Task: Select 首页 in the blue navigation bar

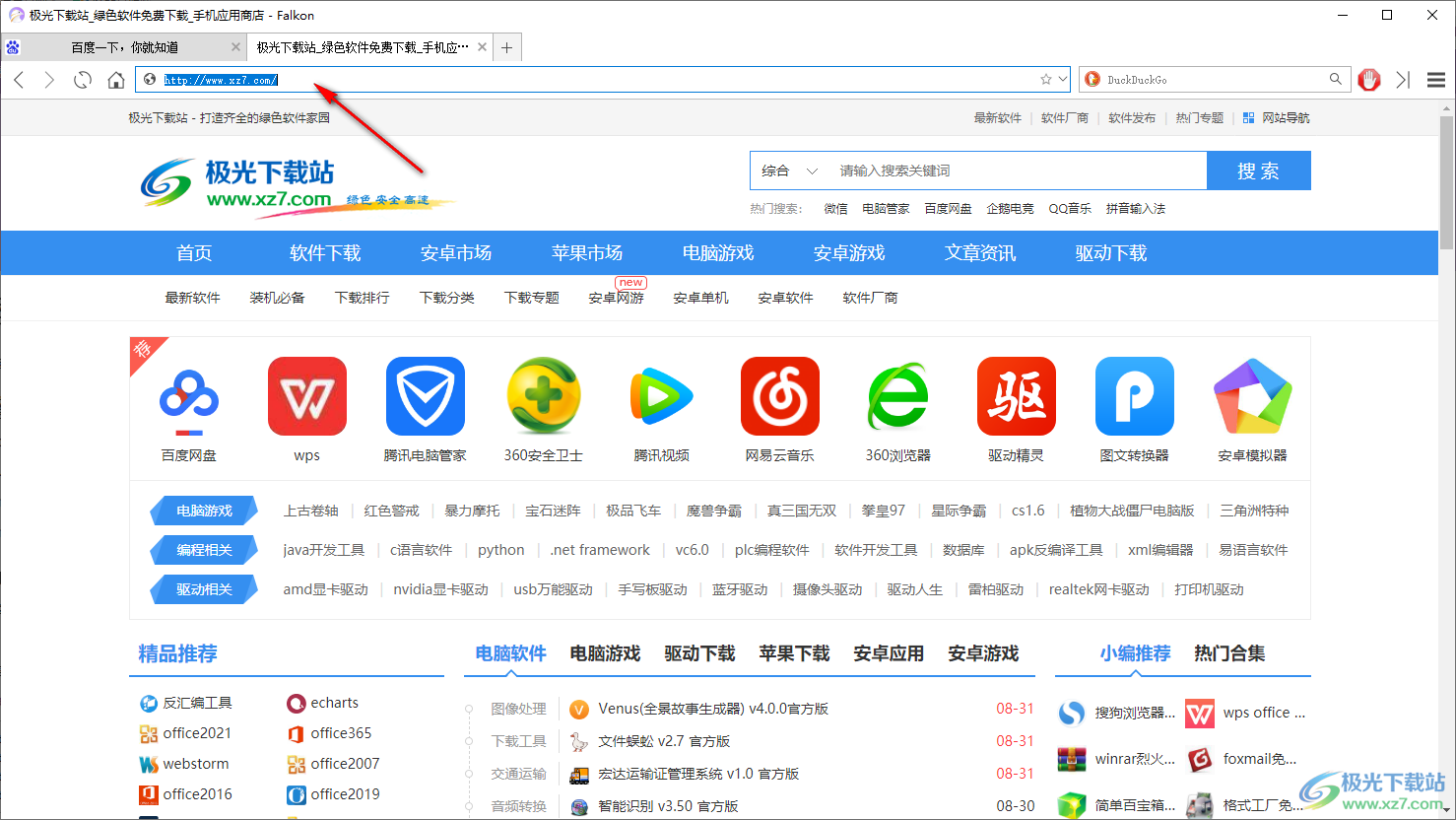Action: (194, 253)
